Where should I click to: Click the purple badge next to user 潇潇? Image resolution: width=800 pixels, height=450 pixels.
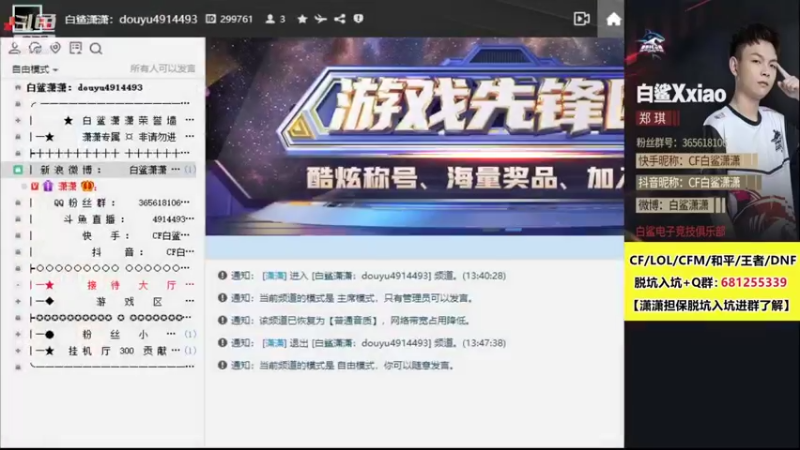[x=47, y=186]
